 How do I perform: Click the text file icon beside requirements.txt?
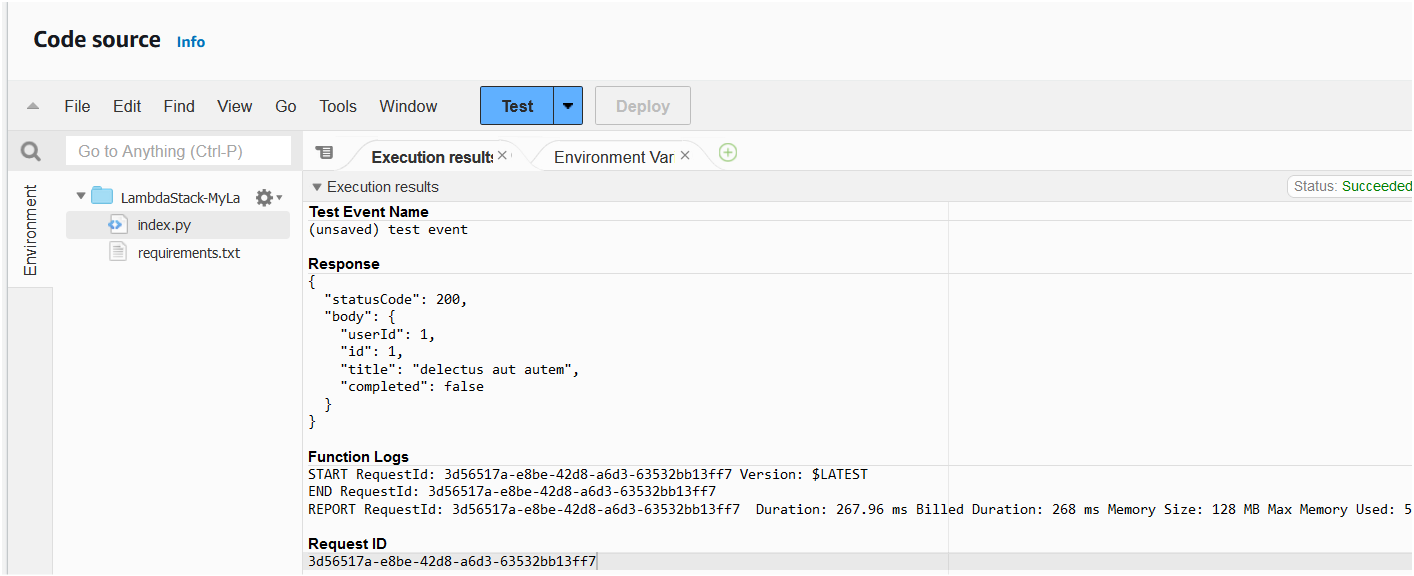pyautogui.click(x=117, y=252)
